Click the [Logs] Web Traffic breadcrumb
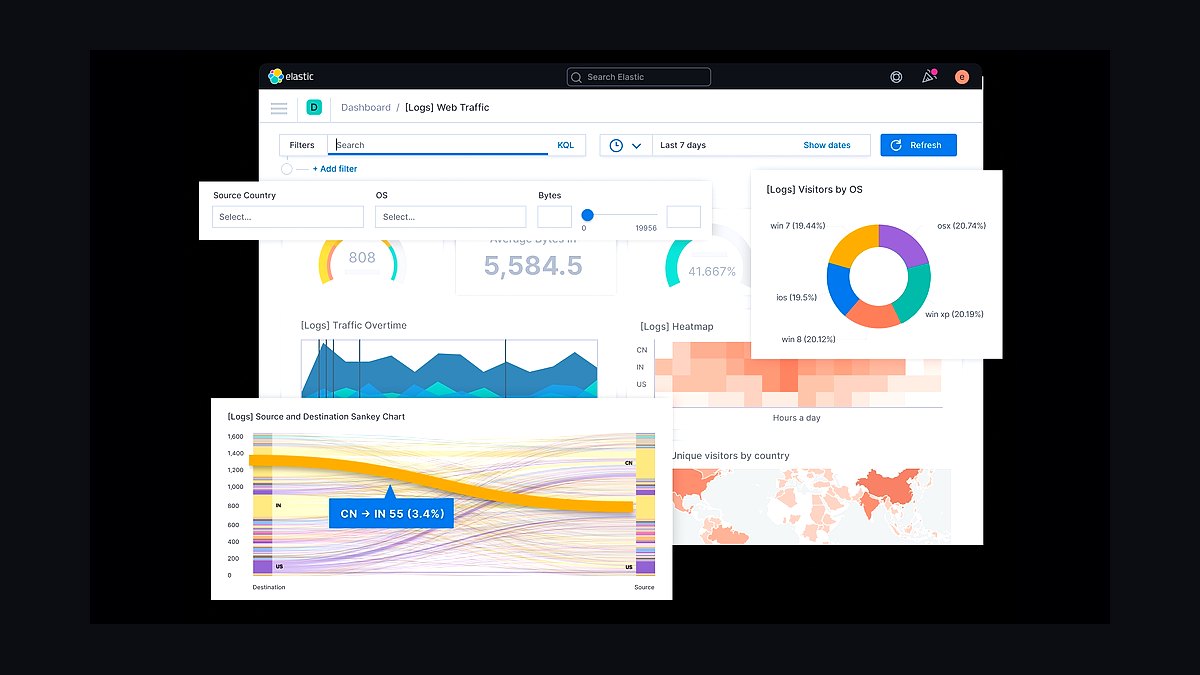This screenshot has height=675, width=1200. (x=447, y=107)
